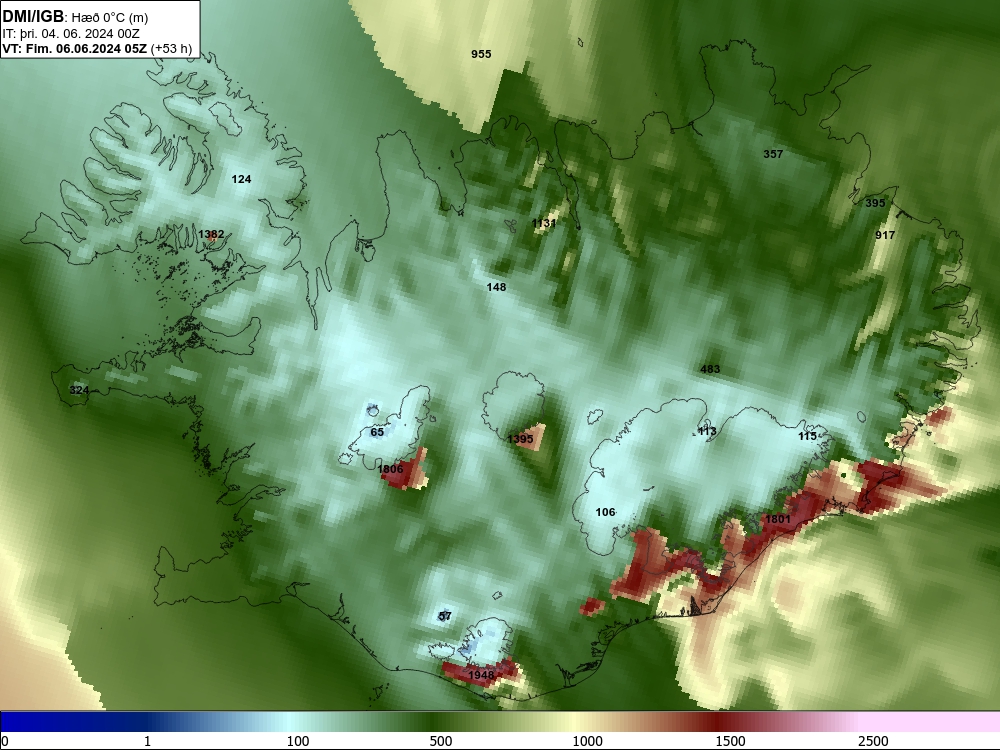Click the 917 value in the east
Screen dimensions: 1000x750
pos(885,235)
